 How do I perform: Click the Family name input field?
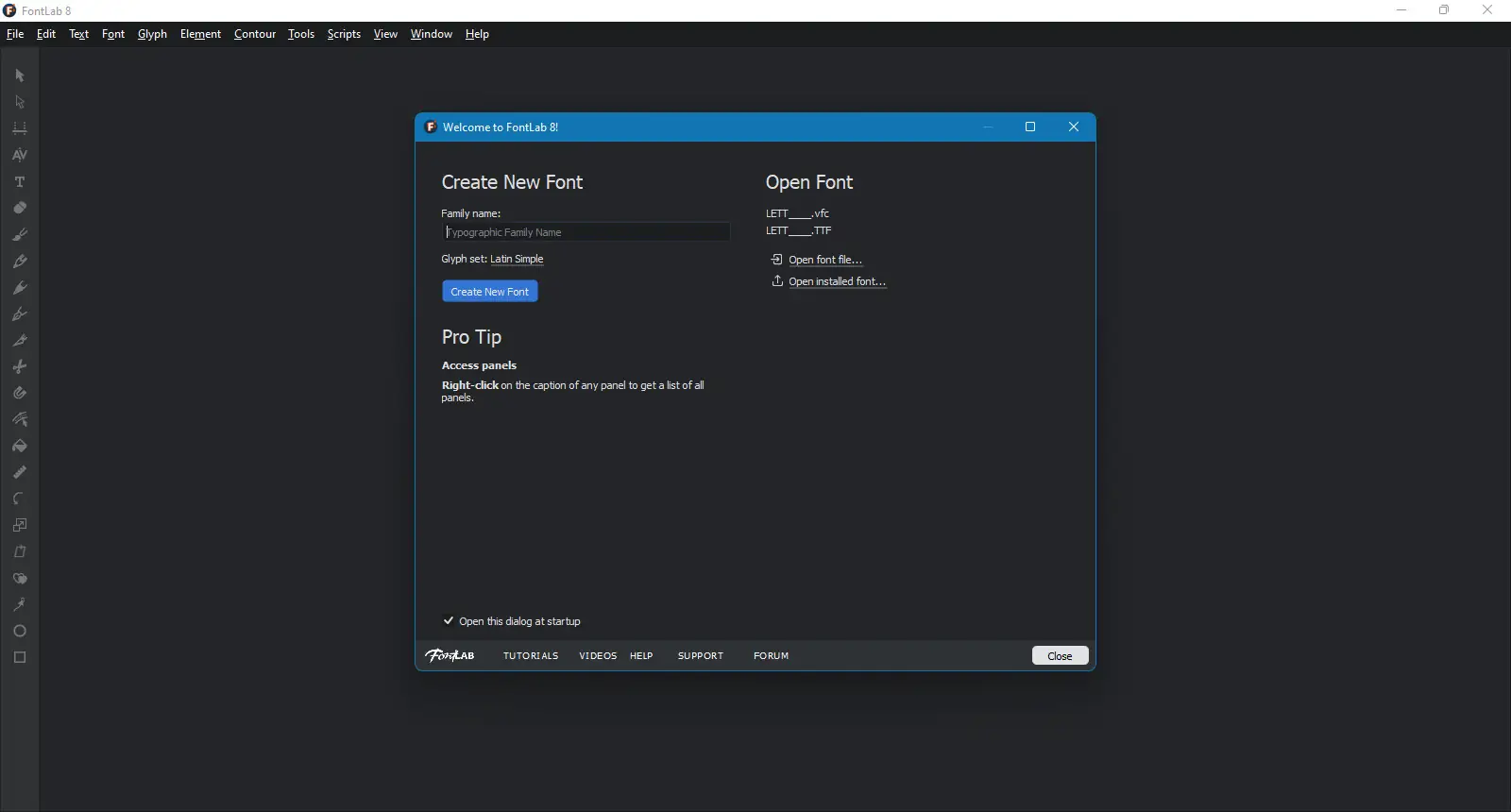click(586, 232)
